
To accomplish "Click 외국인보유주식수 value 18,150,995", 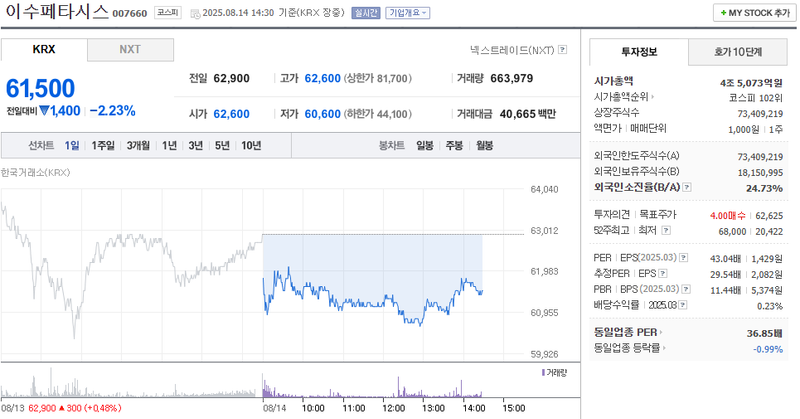I will [760, 173].
